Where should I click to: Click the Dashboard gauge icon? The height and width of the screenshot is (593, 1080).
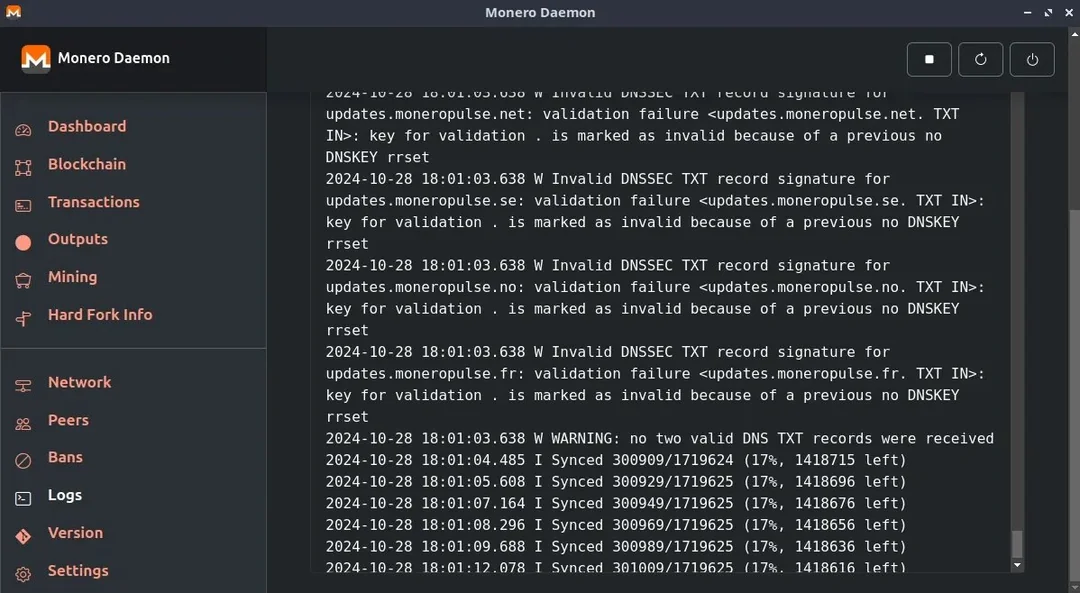(x=23, y=130)
